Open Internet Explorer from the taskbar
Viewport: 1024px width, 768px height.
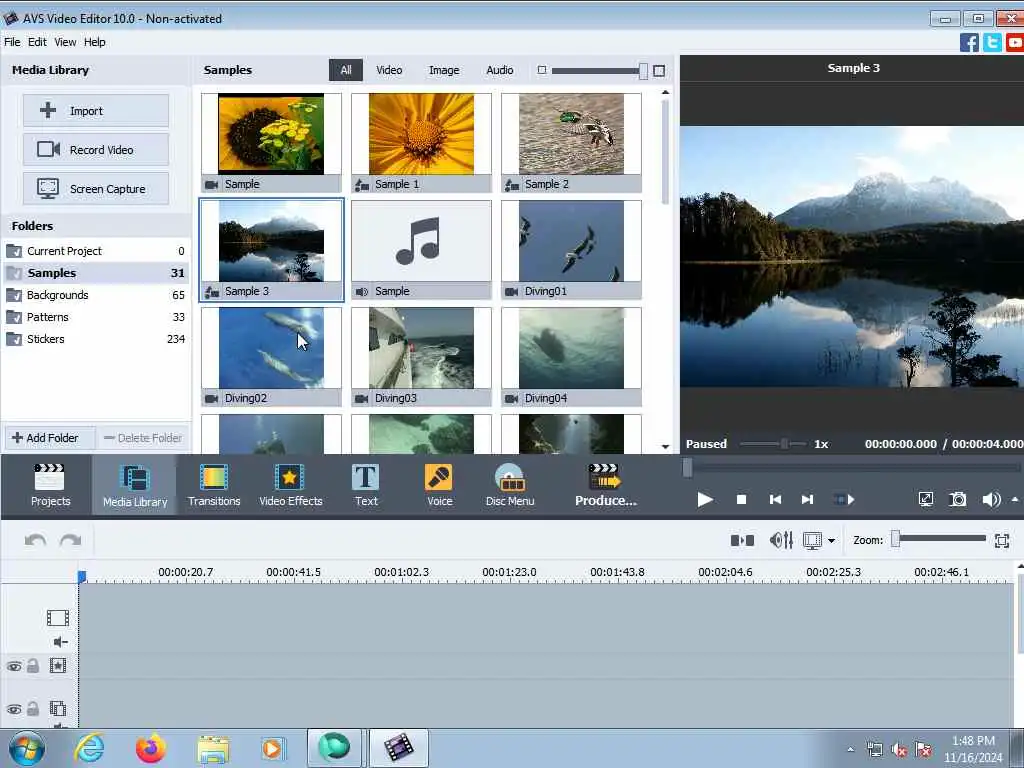[89, 748]
